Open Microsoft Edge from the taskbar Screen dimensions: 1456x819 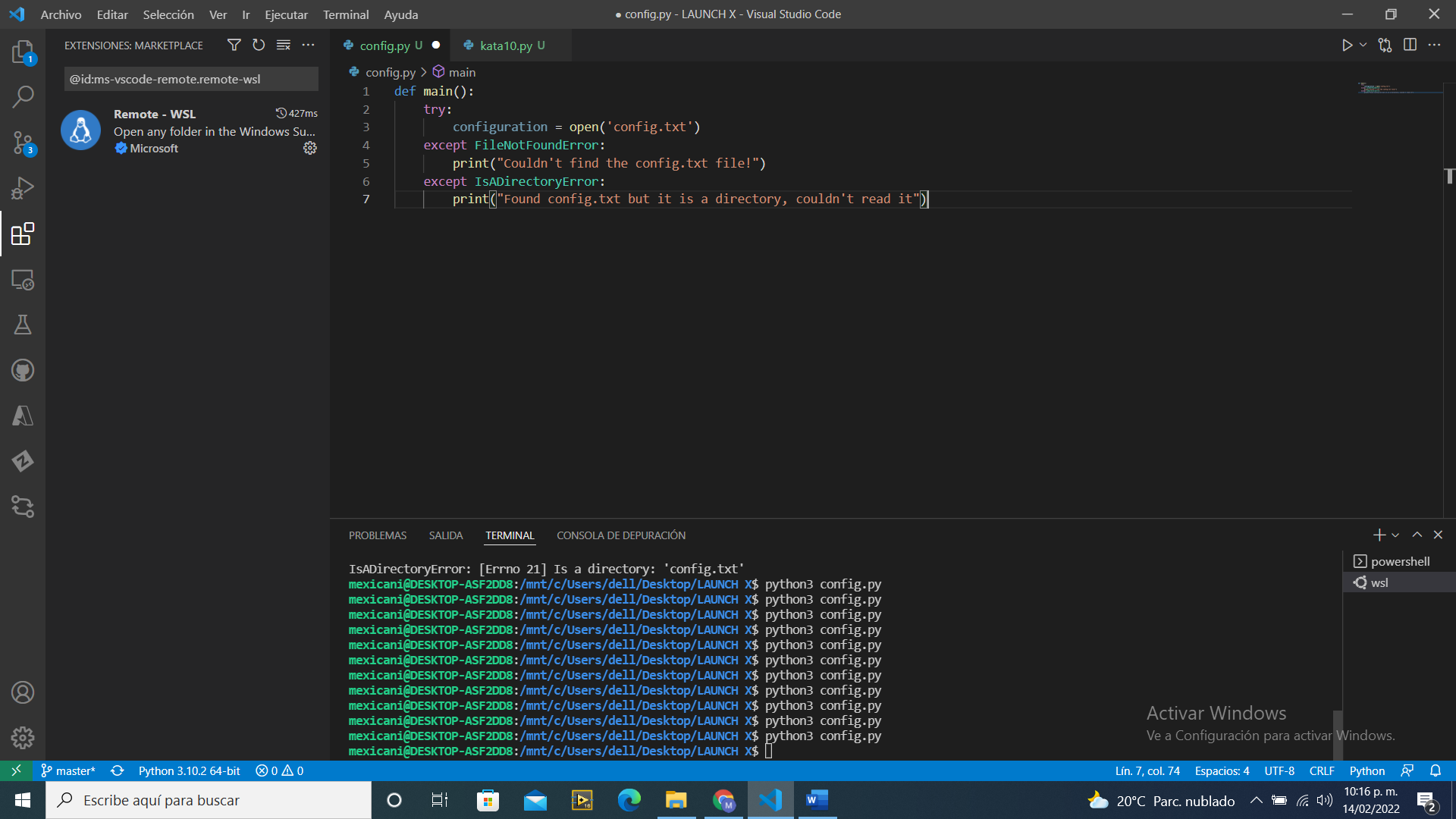[x=629, y=800]
